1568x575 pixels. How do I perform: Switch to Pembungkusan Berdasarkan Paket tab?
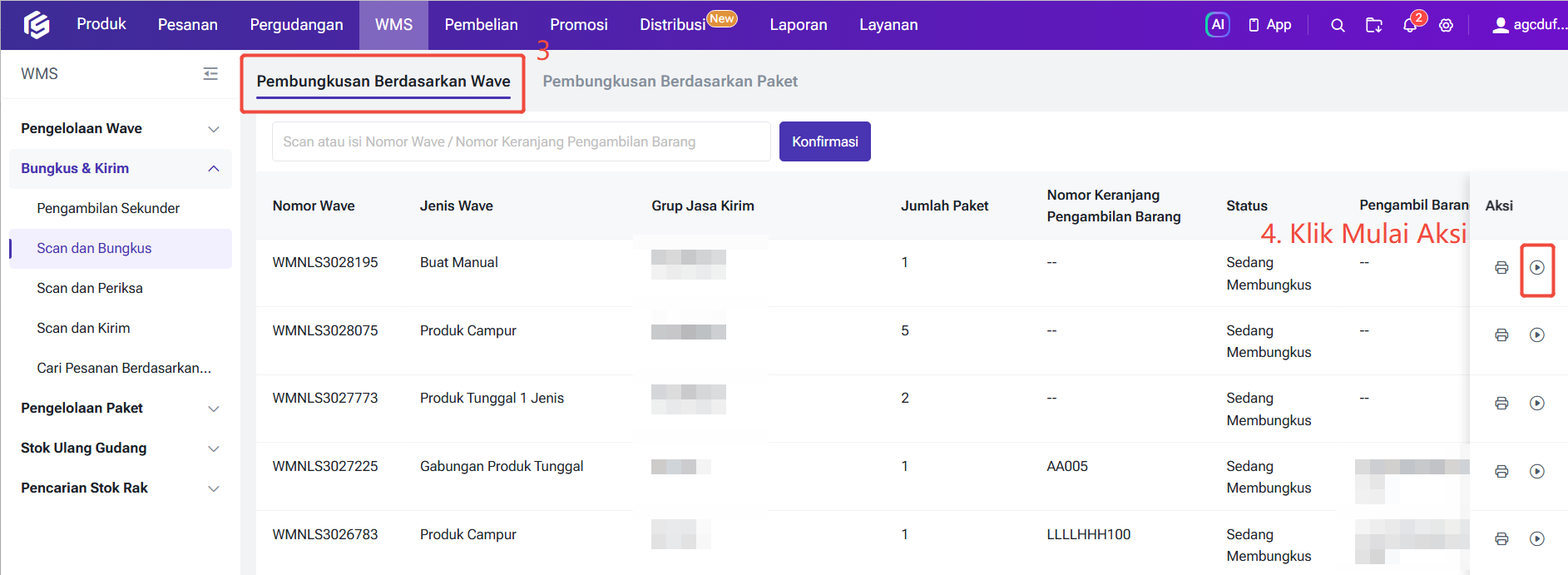[670, 82]
